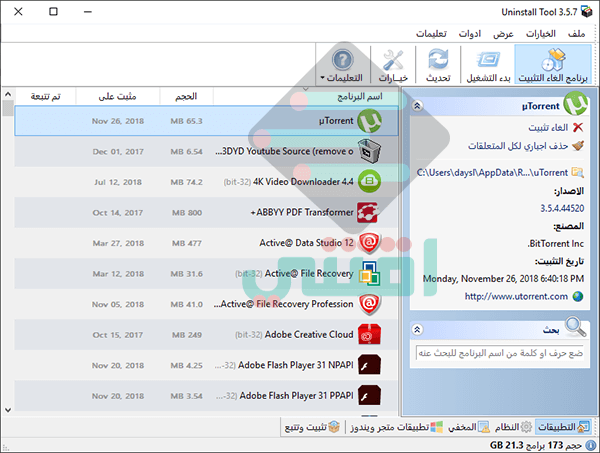The image size is (600, 453).
Task: Click the red X uninstall icon
Action: [578, 127]
